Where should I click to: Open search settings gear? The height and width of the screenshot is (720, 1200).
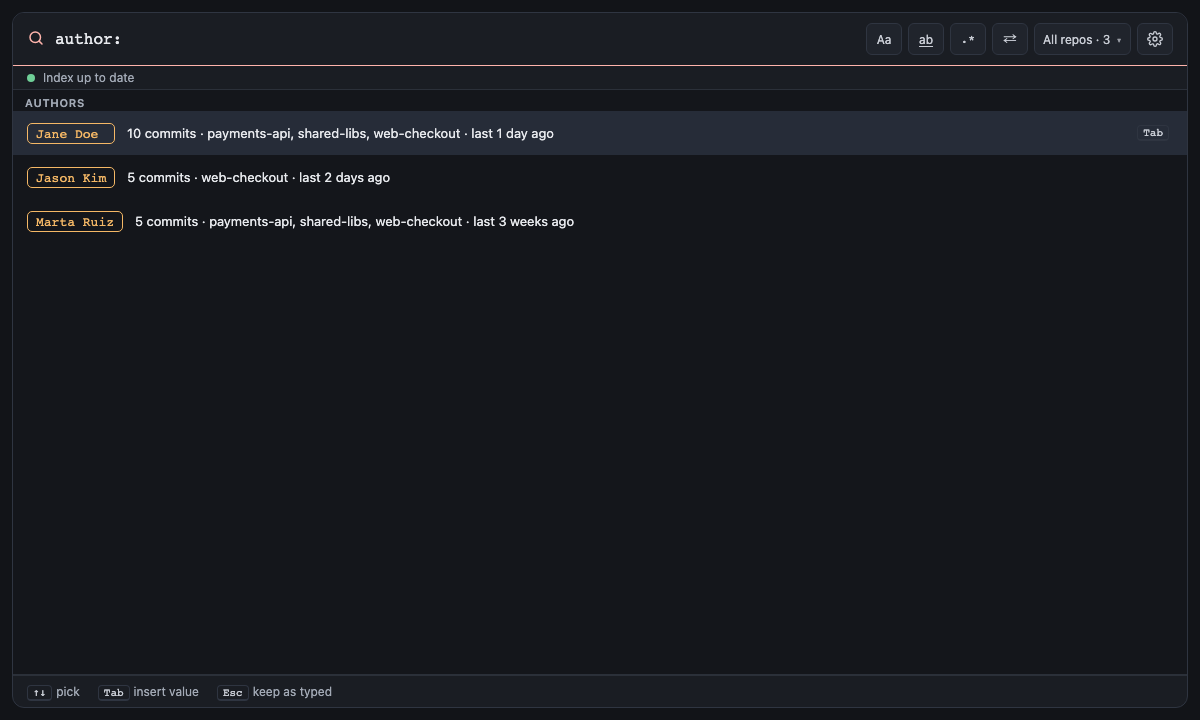pos(1155,39)
